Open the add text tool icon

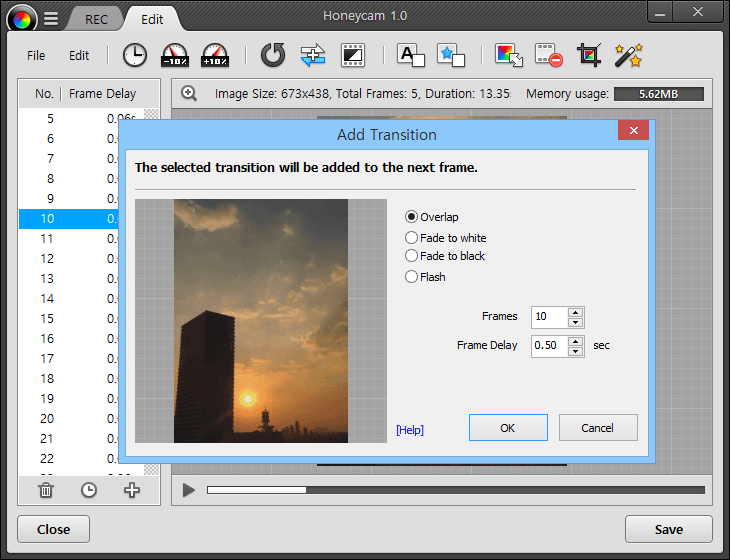[411, 55]
